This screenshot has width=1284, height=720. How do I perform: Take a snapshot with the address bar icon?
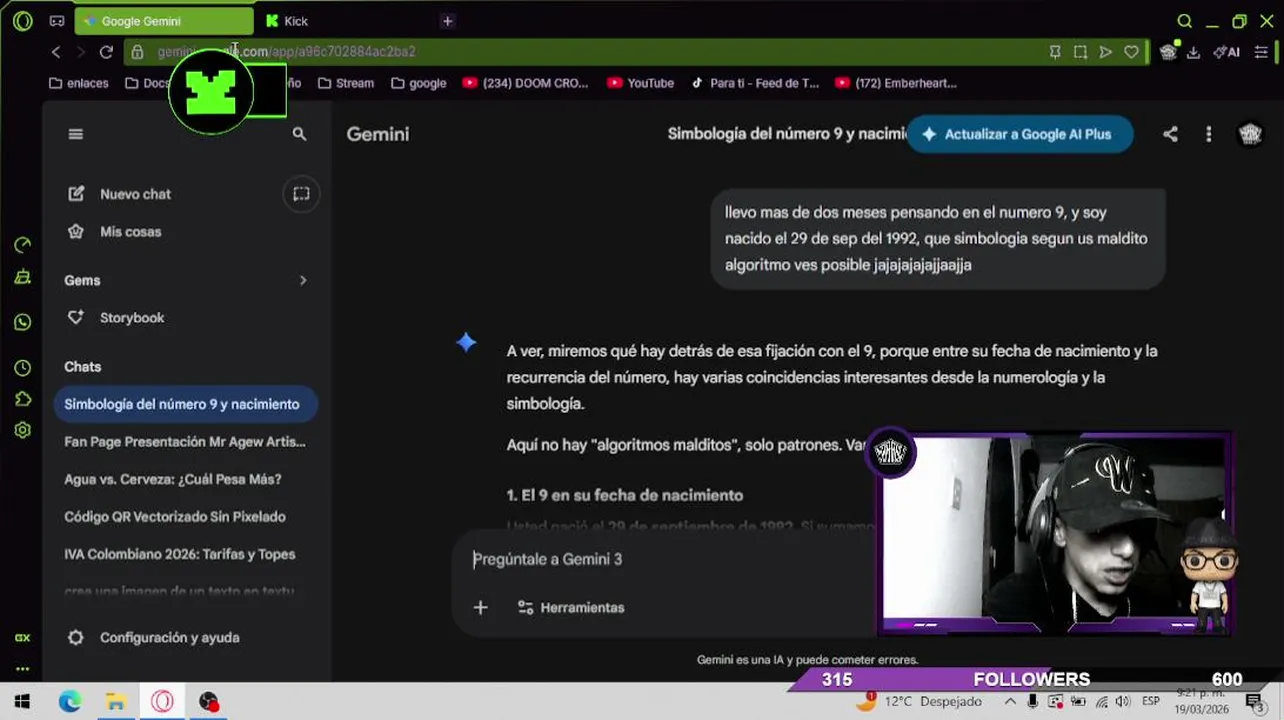tap(1080, 52)
